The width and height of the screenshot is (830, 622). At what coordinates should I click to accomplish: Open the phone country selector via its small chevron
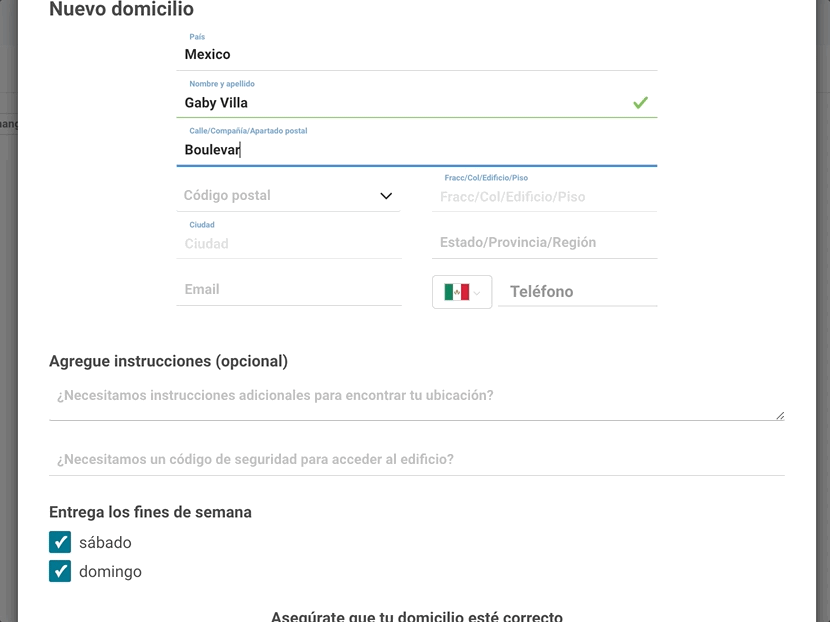pyautogui.click(x=479, y=291)
